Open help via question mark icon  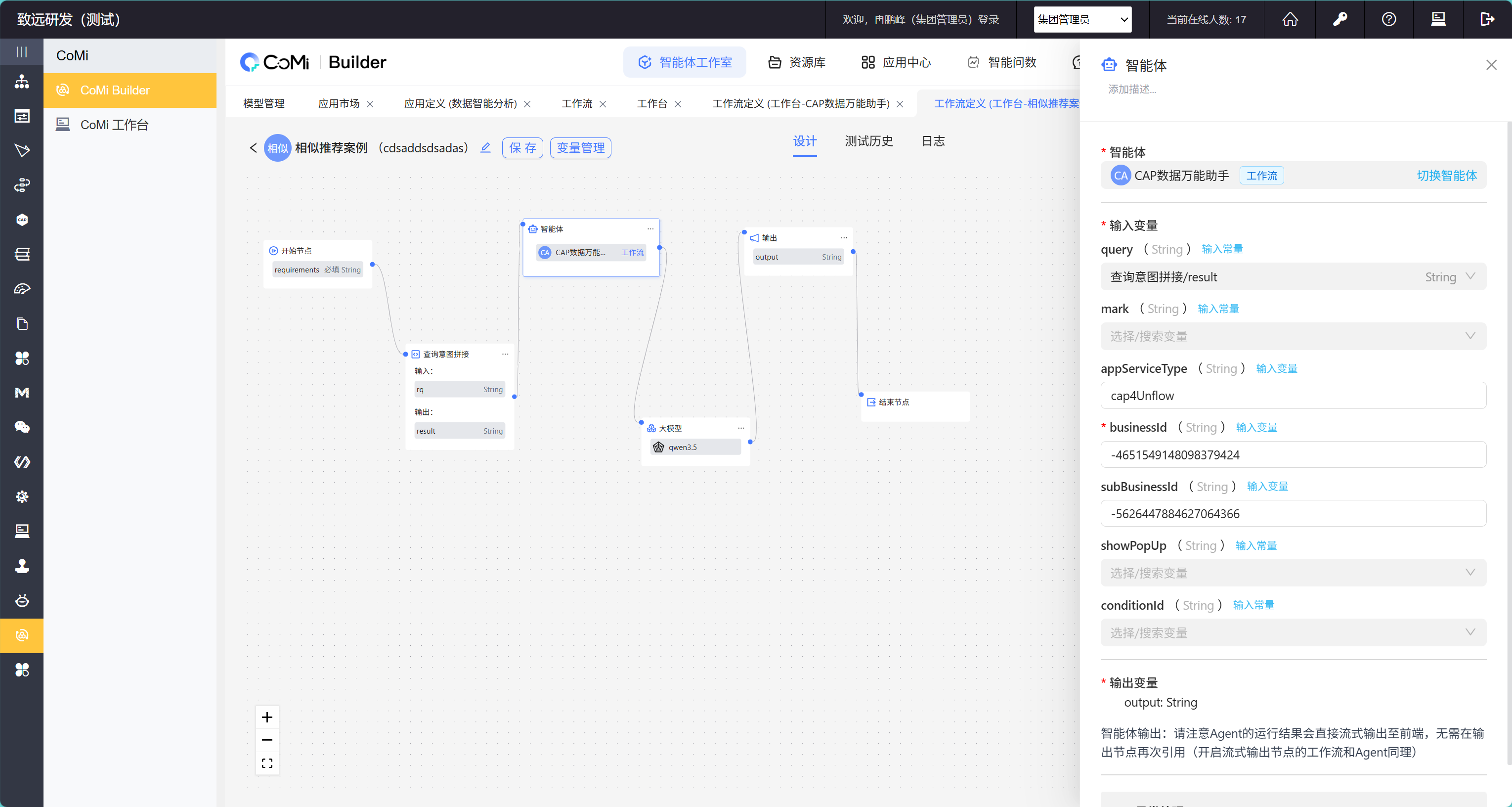1389,19
